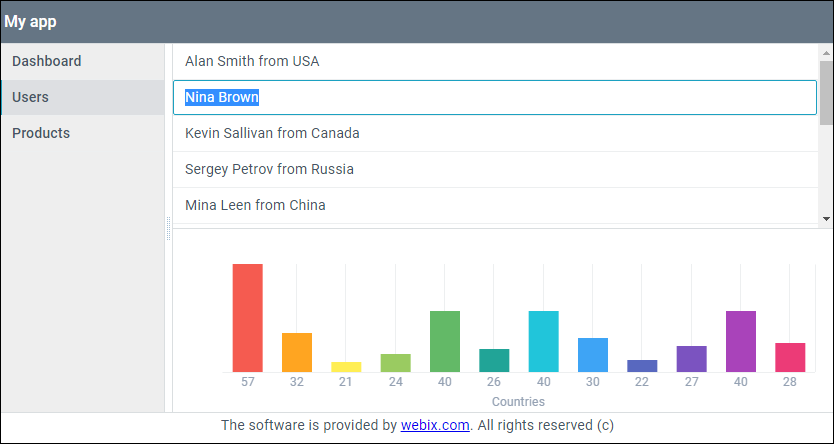Screen dimensions: 834x444
Task: Open the webix.com link
Action: tap(435, 425)
